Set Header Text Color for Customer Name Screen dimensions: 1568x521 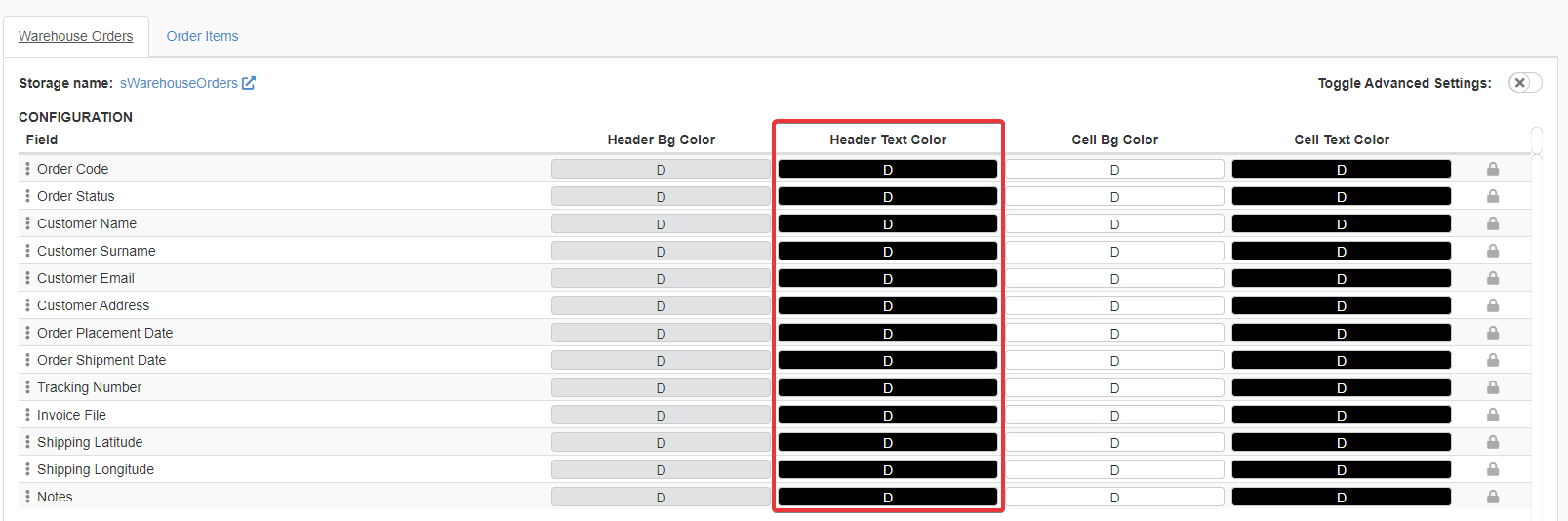point(887,223)
